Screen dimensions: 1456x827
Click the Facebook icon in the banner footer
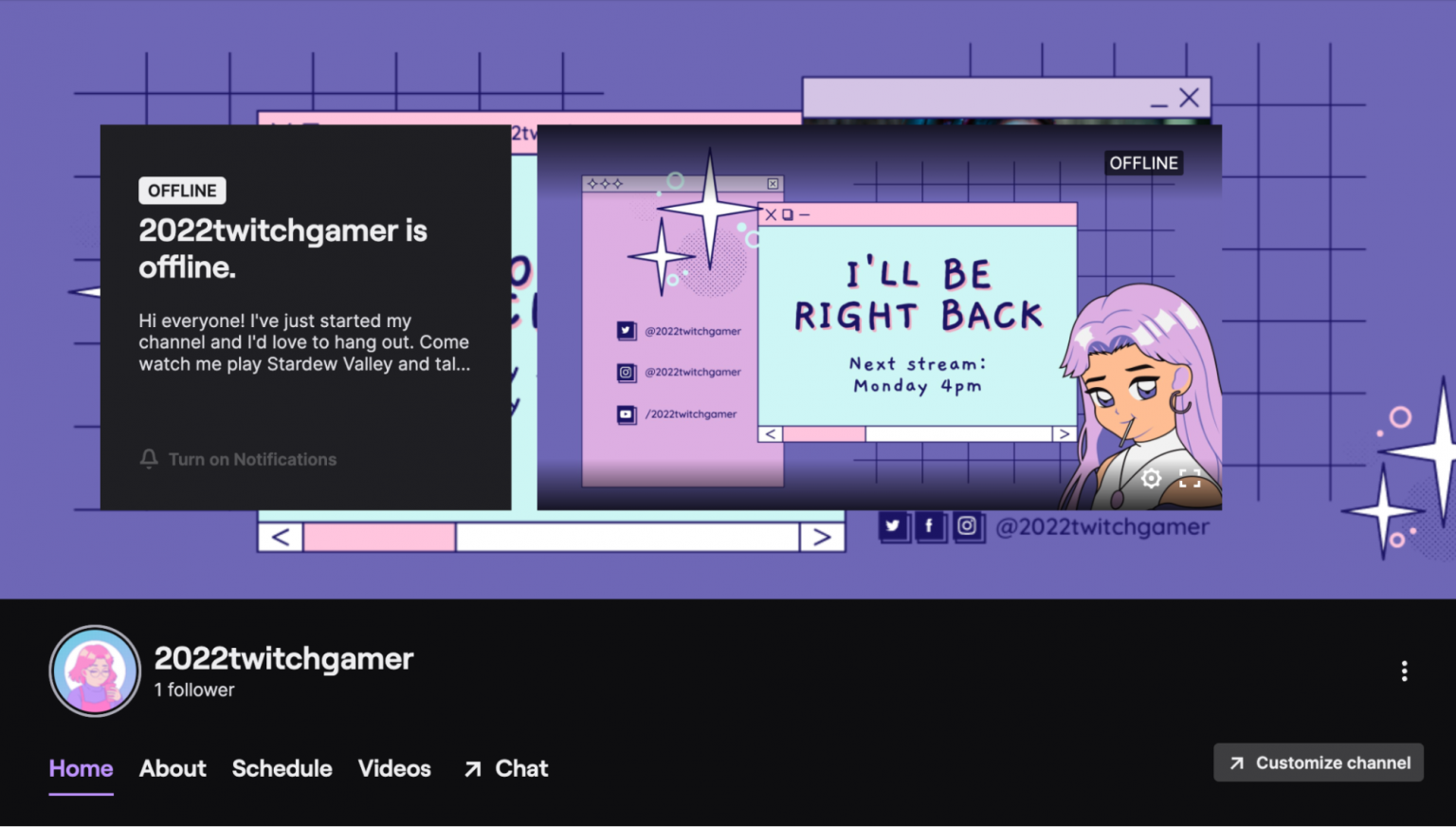[x=930, y=526]
